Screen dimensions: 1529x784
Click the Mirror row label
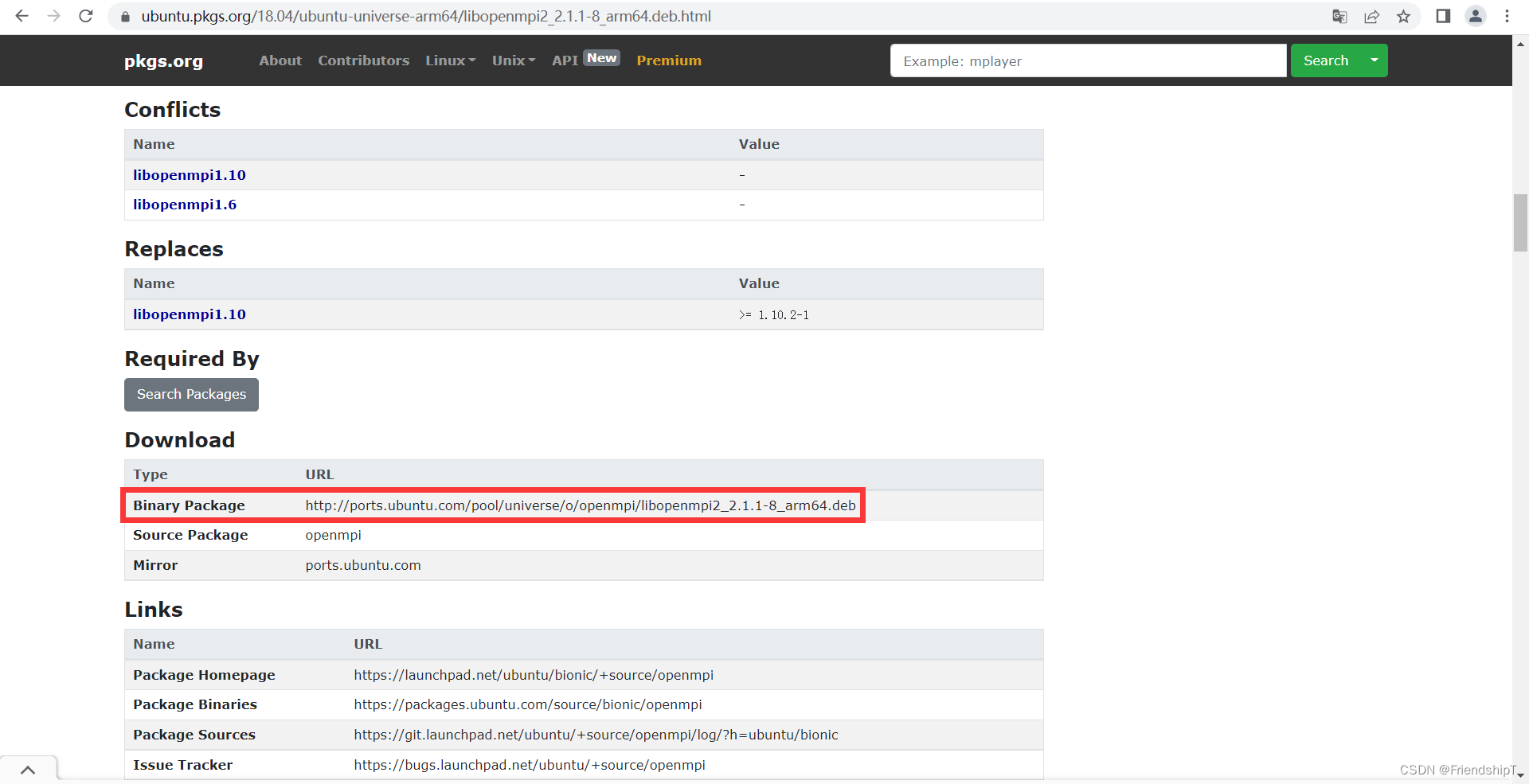click(x=155, y=565)
